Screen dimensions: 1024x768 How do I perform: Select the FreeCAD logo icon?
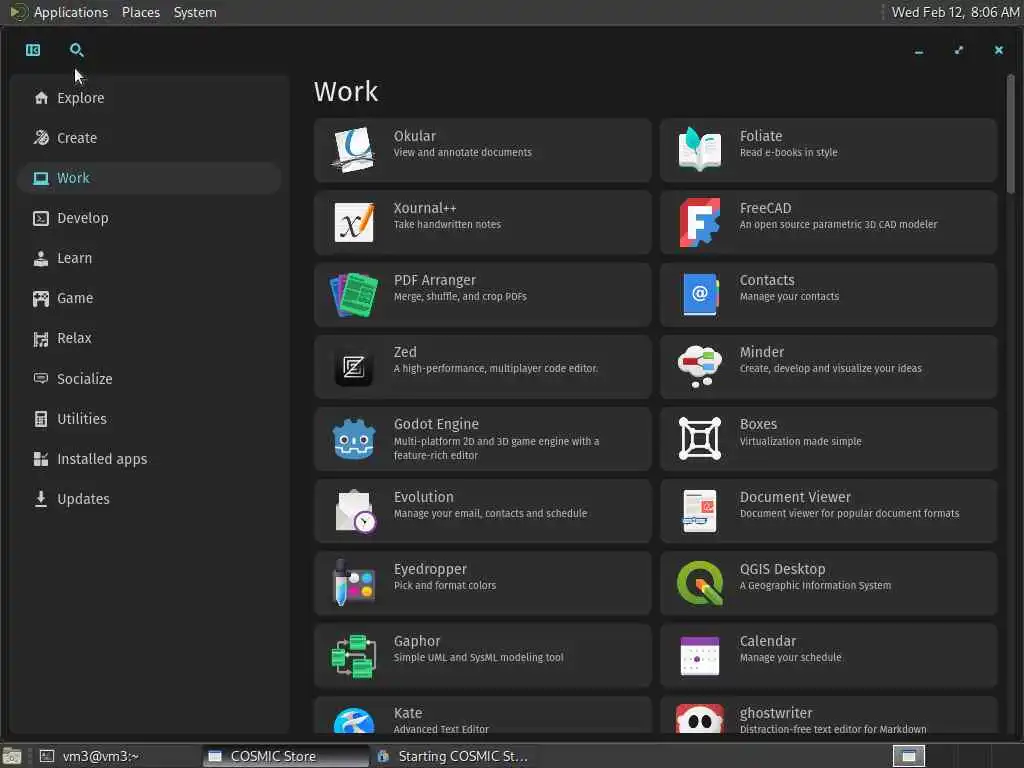click(699, 222)
